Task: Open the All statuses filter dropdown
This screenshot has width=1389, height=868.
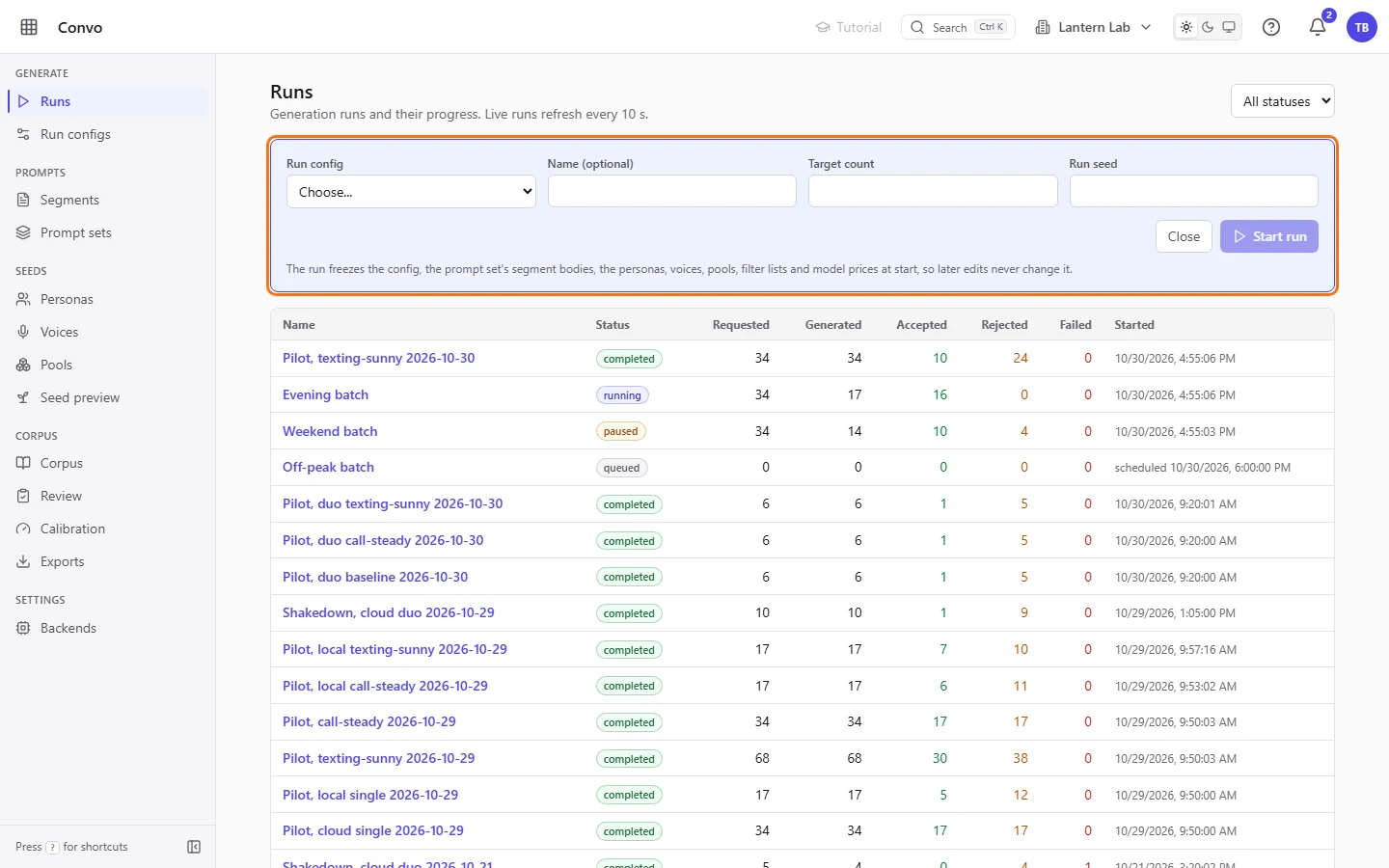Action: [x=1283, y=101]
